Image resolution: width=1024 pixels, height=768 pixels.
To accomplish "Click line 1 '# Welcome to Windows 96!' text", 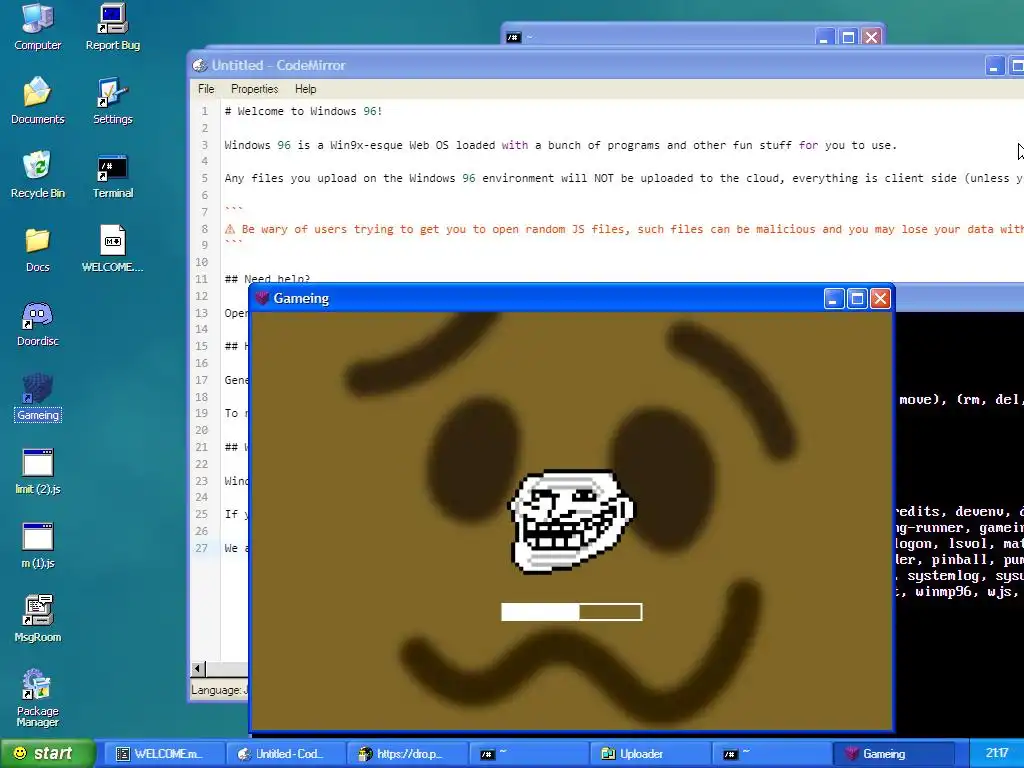I will pos(303,111).
